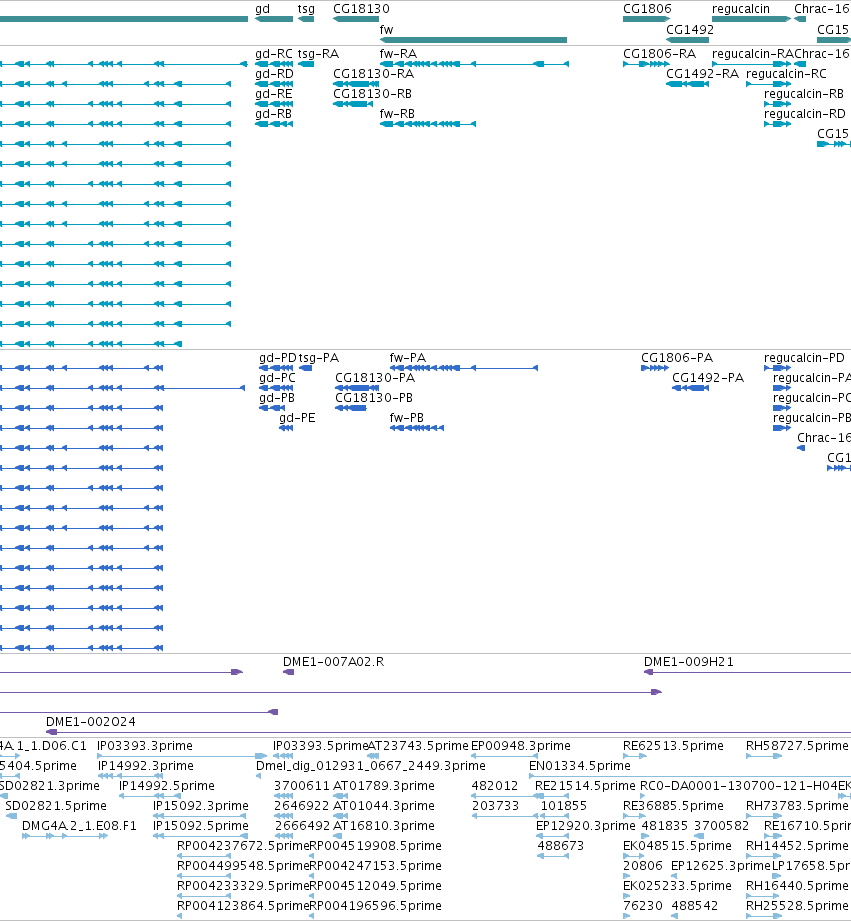851x921 pixels.
Task: Select the CG18130-PA protein label
Action: click(375, 378)
